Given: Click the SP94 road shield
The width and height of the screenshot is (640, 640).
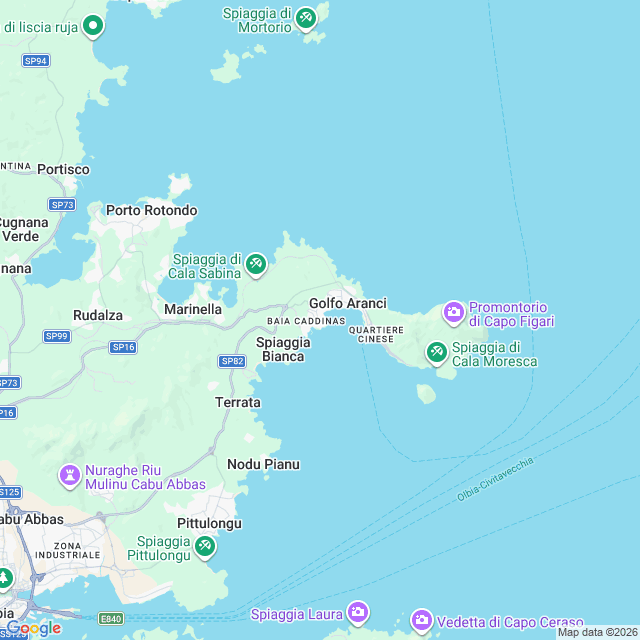Looking at the screenshot, I should (x=36, y=61).
